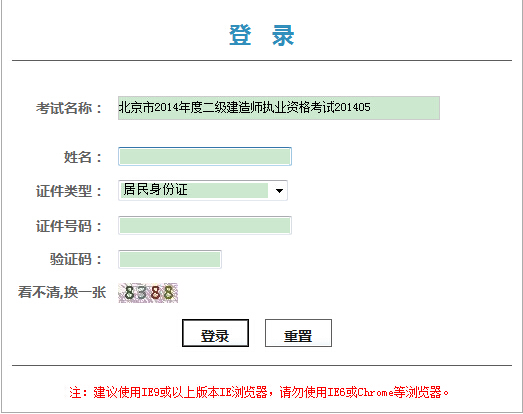Click the 验证码 input box
Screen dimensions: 523x414
(170, 260)
